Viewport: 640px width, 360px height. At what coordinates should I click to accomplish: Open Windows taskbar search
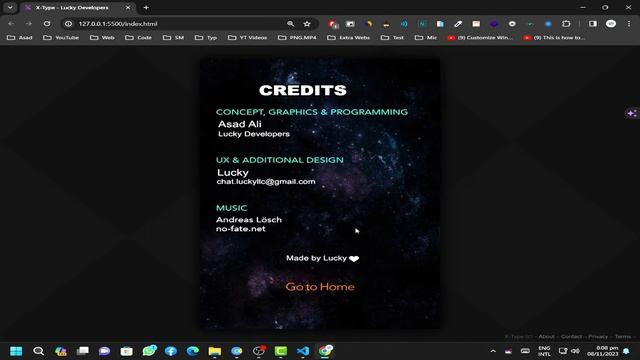coord(38,351)
